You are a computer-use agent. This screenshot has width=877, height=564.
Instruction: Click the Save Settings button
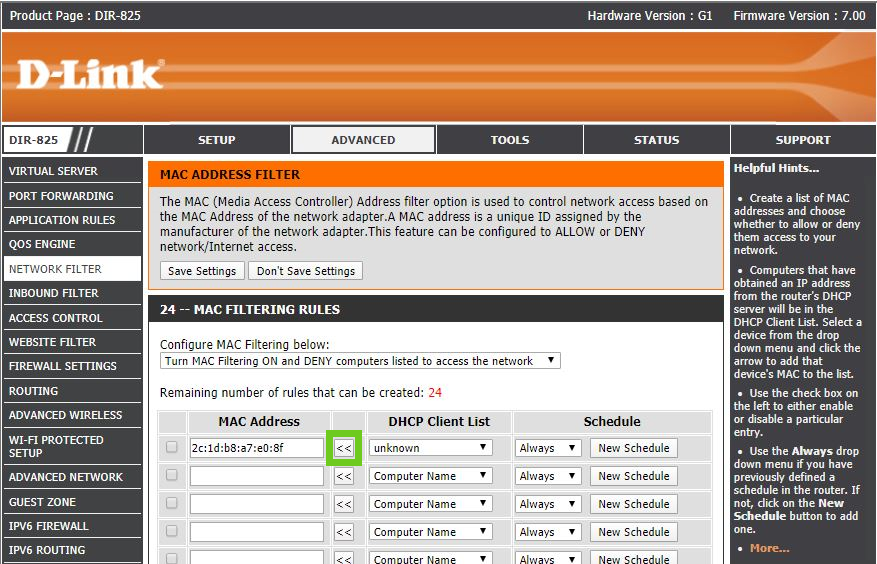pos(202,271)
